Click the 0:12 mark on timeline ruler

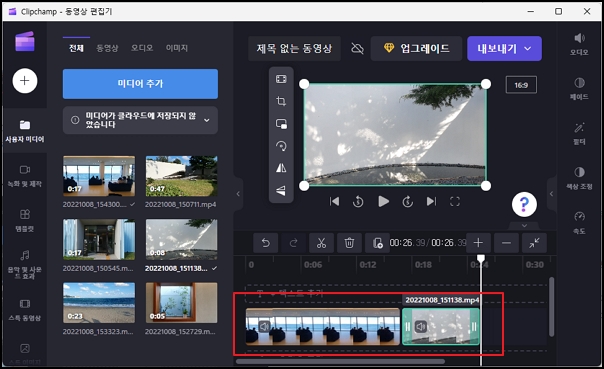click(x=367, y=265)
